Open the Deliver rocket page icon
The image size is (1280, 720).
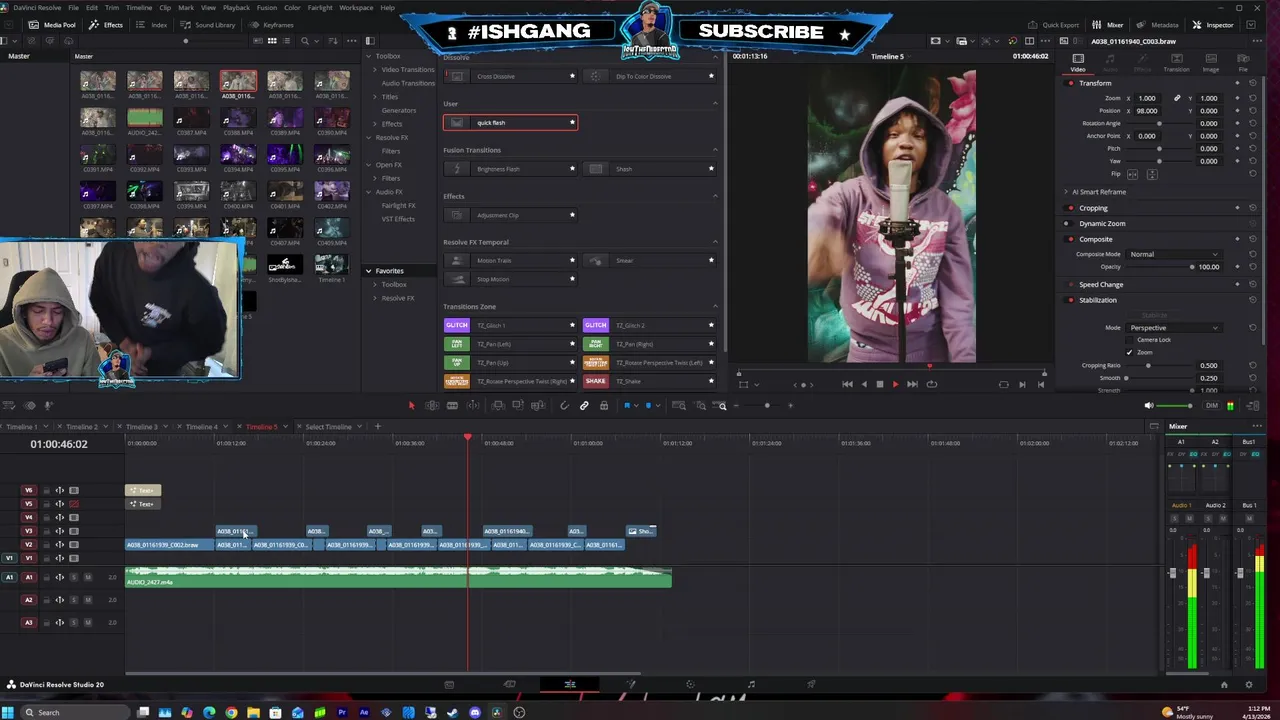(x=811, y=684)
